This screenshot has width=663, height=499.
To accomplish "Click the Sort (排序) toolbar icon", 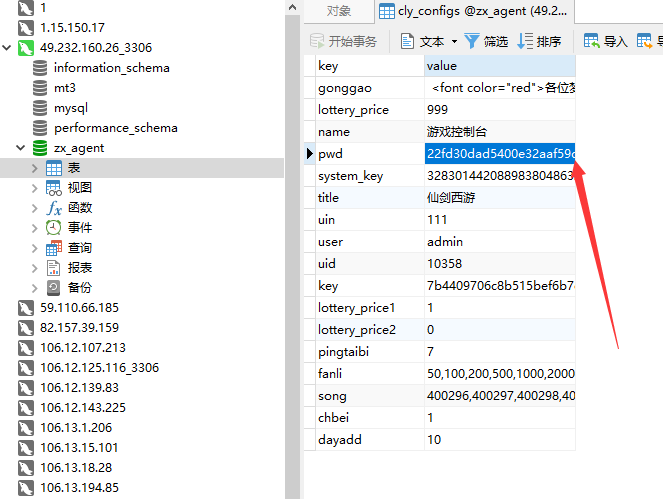I will pyautogui.click(x=524, y=42).
